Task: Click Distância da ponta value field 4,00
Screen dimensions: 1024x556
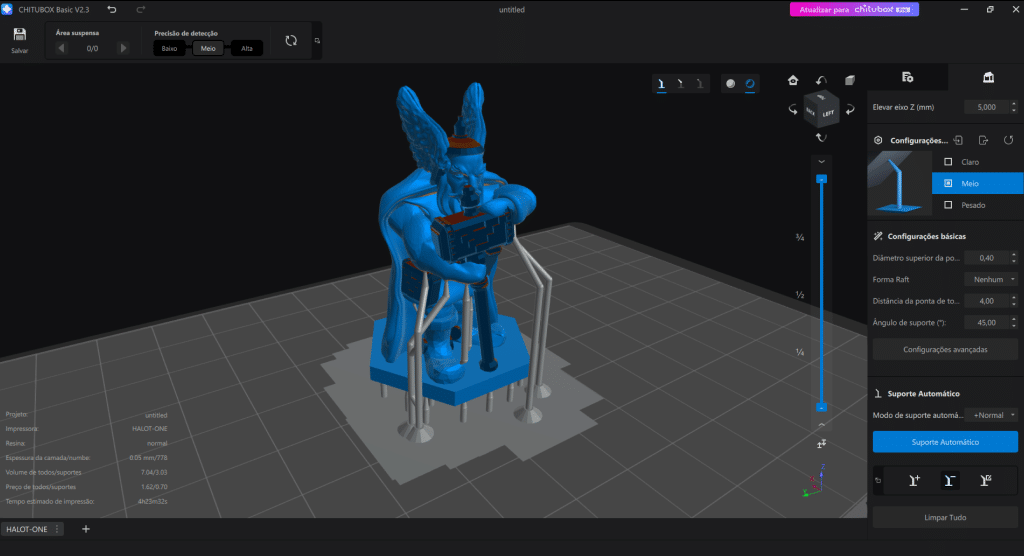Action: pos(987,301)
